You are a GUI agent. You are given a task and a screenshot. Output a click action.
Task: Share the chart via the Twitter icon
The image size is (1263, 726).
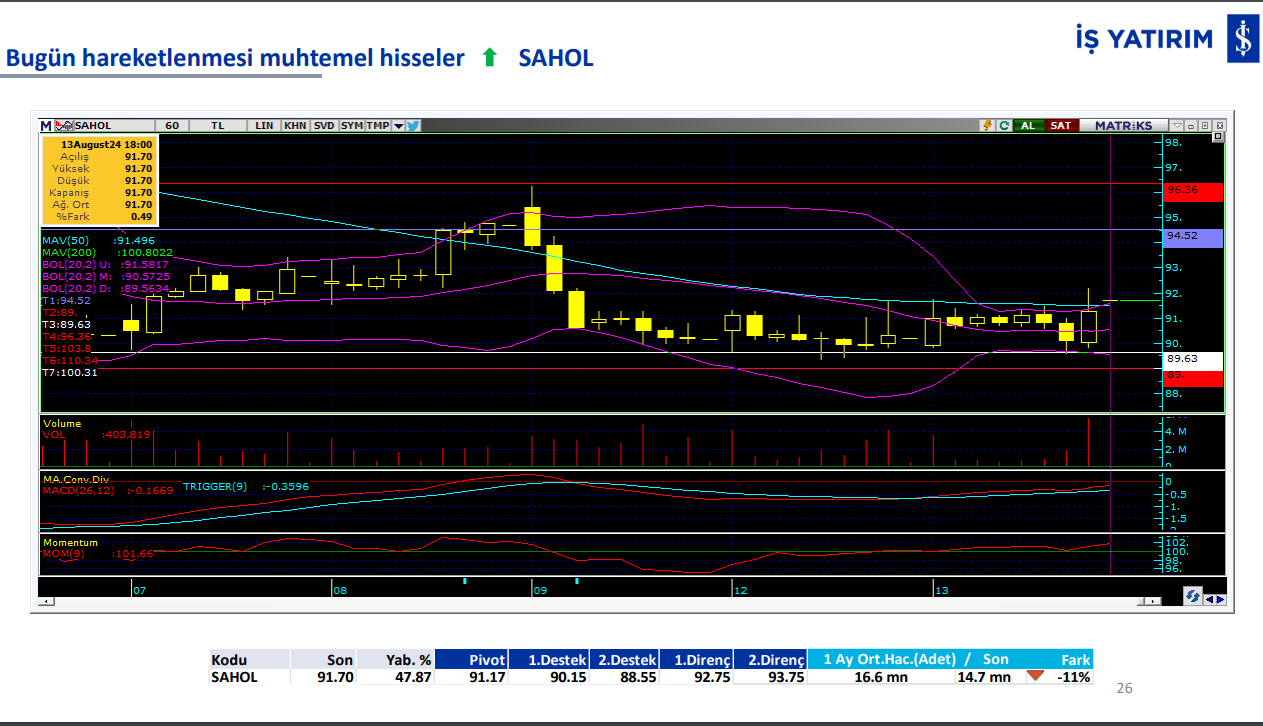(413, 125)
